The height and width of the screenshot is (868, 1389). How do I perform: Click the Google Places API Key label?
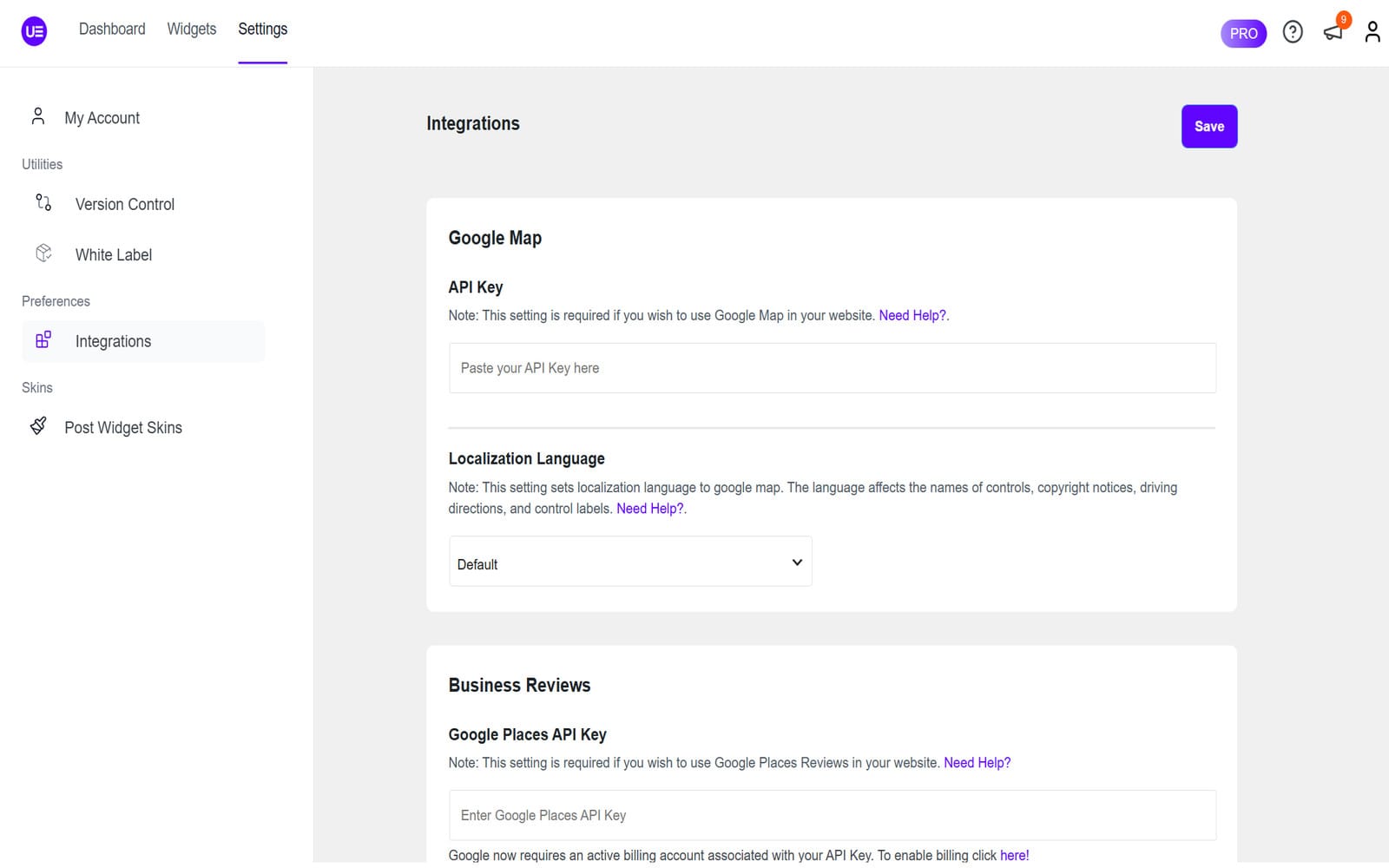(x=528, y=734)
